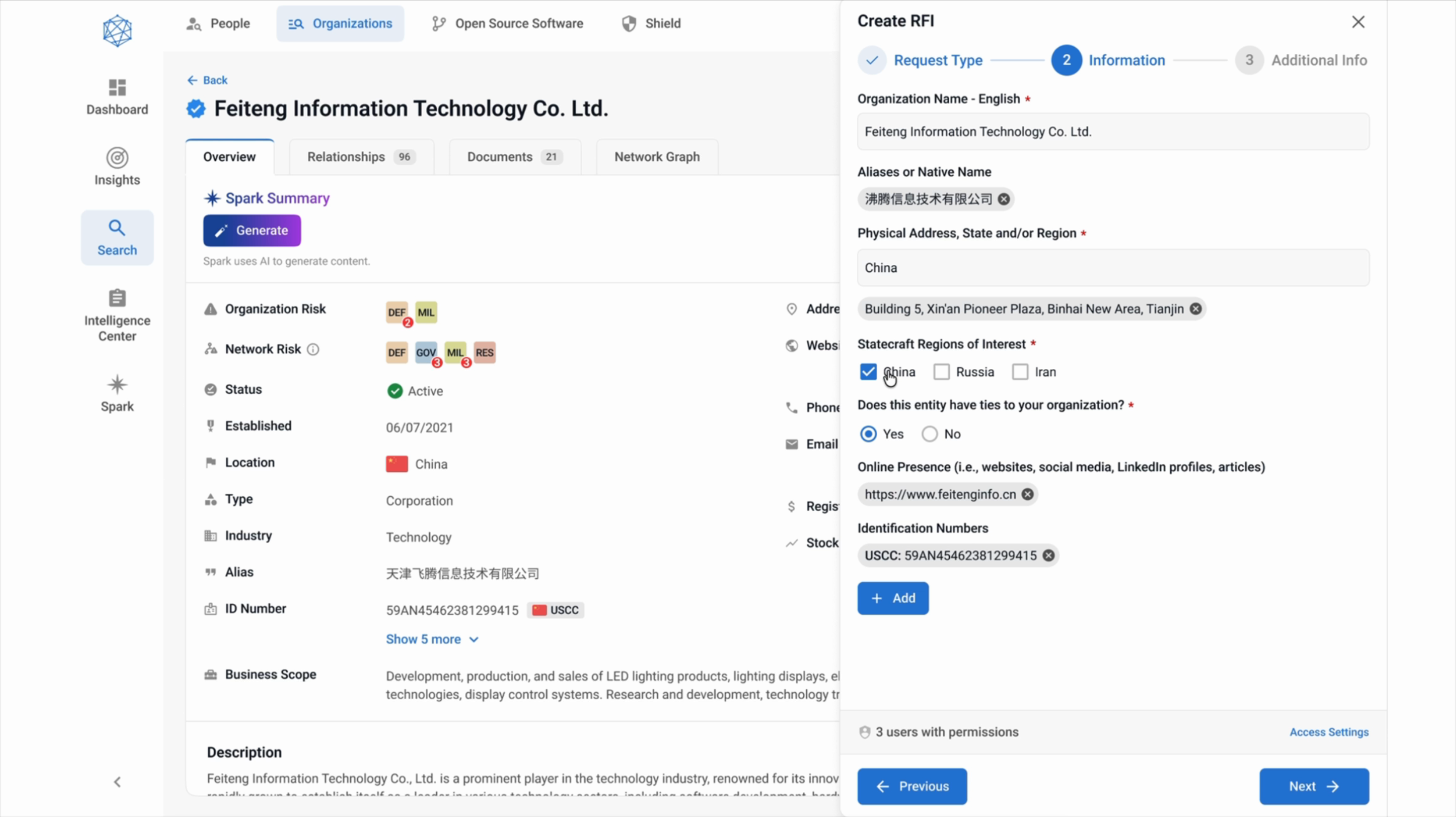This screenshot has height=817, width=1456.
Task: Go to Insights in the sidebar
Action: 117,167
